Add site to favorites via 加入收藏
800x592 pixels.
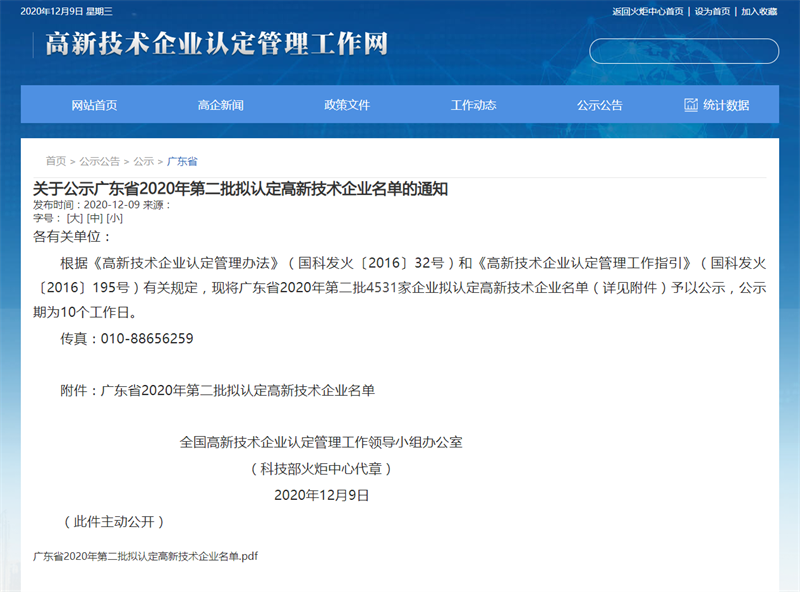(759, 12)
